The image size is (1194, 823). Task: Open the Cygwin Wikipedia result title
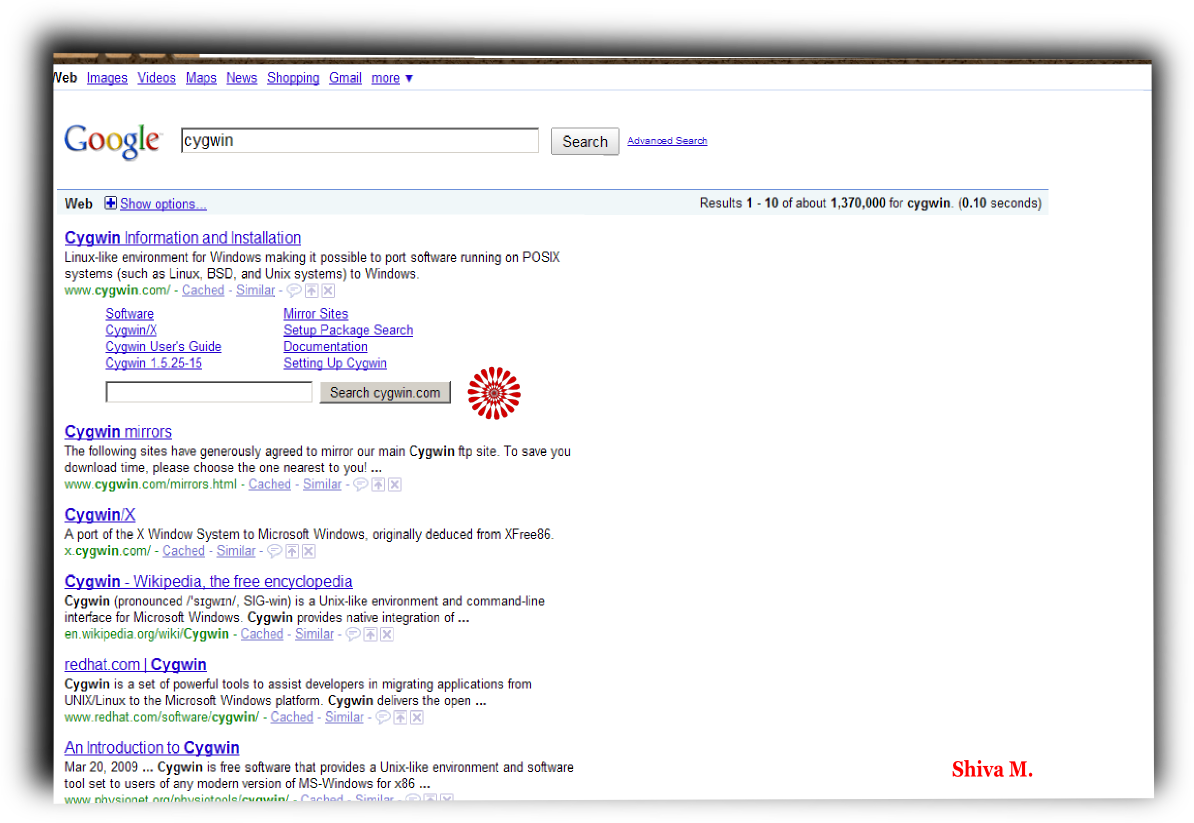209,582
